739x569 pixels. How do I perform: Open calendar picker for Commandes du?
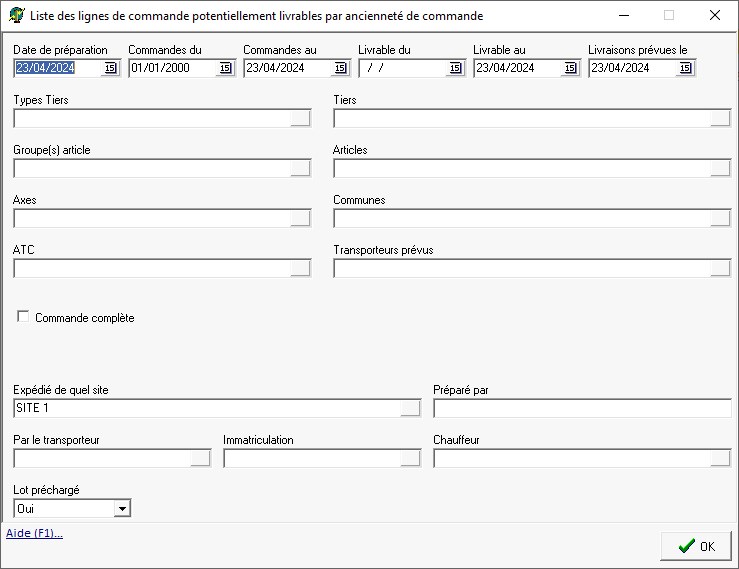pyautogui.click(x=225, y=68)
